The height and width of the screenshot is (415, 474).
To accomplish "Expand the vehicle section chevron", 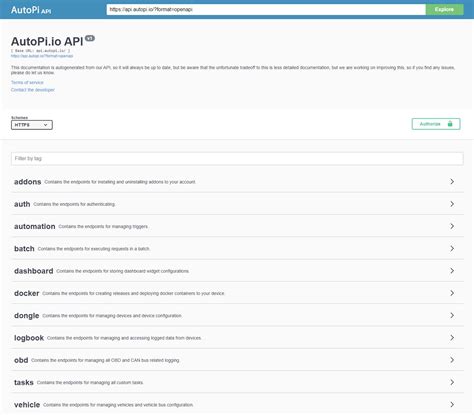I will coord(452,405).
